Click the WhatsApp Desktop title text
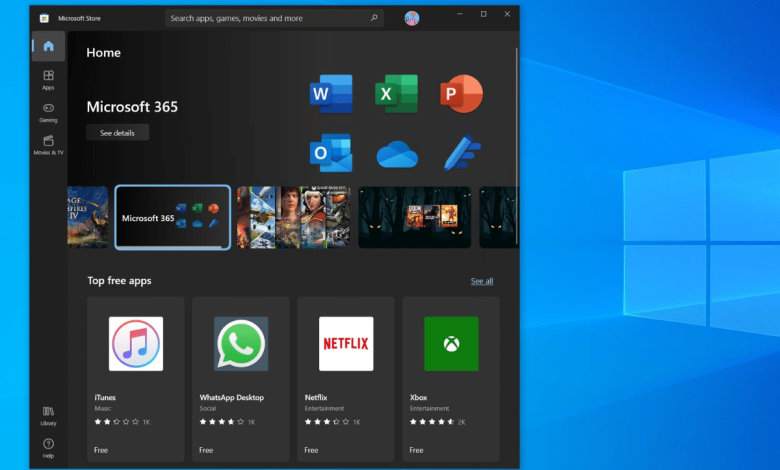 click(232, 397)
